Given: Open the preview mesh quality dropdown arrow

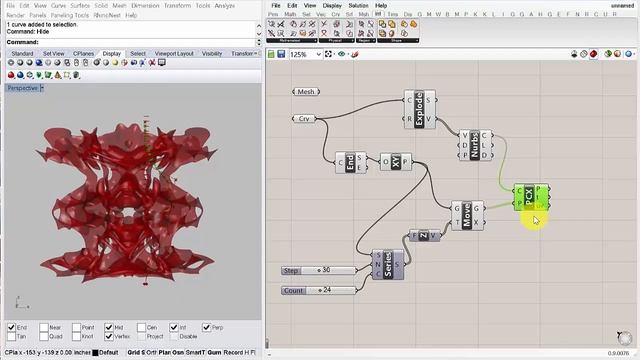Looking at the screenshot, I should (634, 54).
